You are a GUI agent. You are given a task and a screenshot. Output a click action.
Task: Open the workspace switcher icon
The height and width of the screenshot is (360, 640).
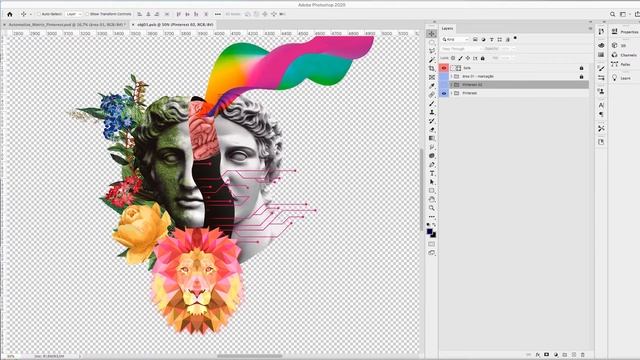coord(623,14)
